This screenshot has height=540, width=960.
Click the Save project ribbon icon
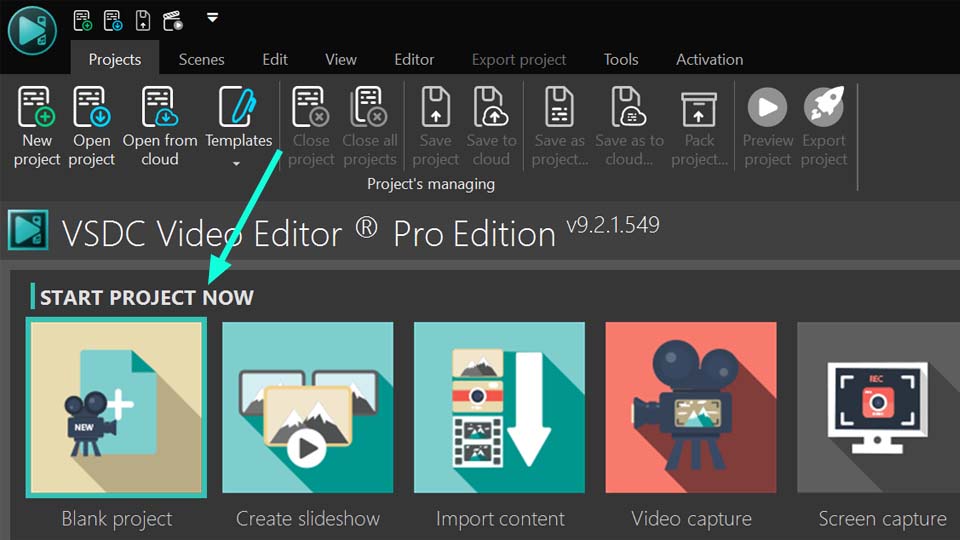click(x=435, y=107)
